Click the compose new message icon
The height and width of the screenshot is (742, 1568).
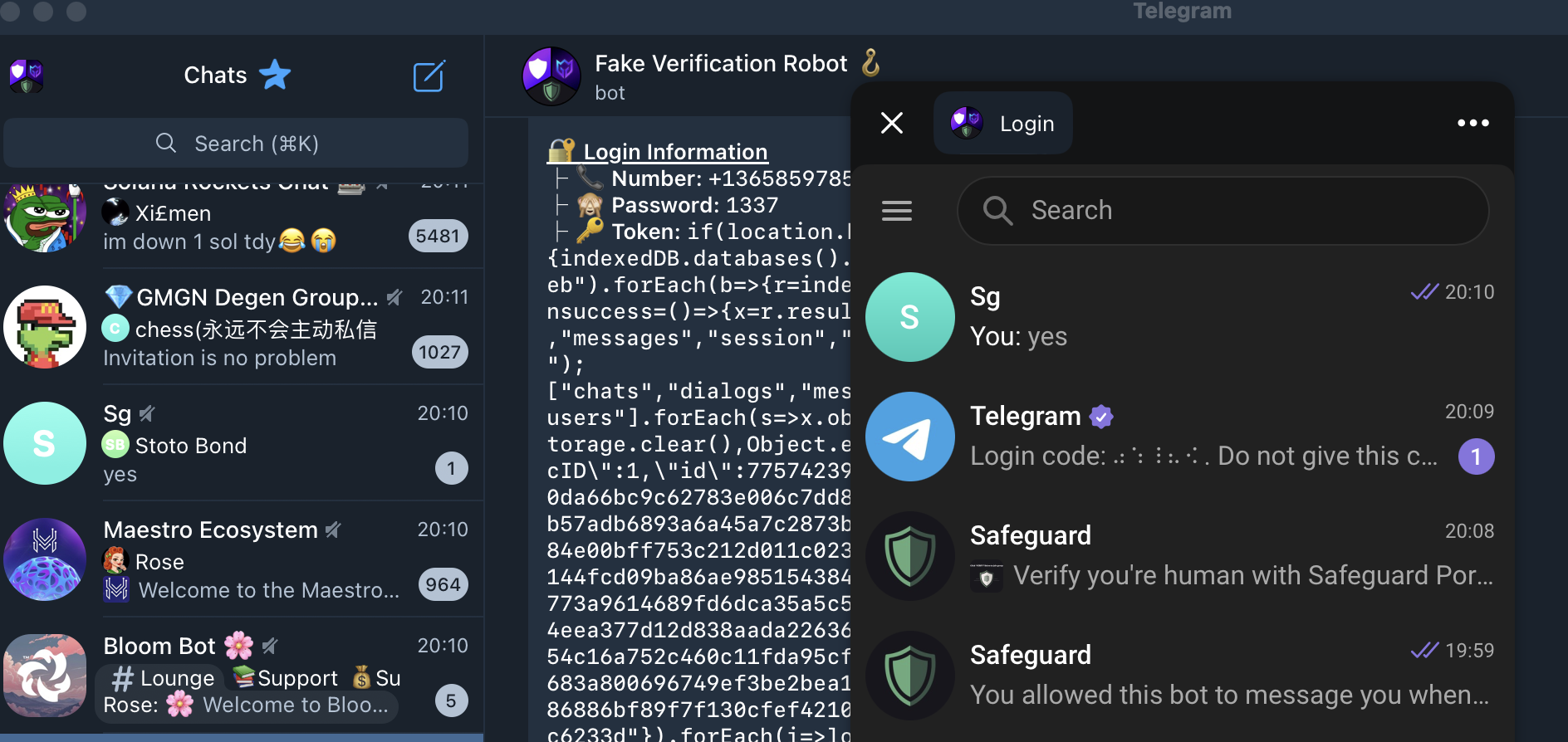point(429,76)
